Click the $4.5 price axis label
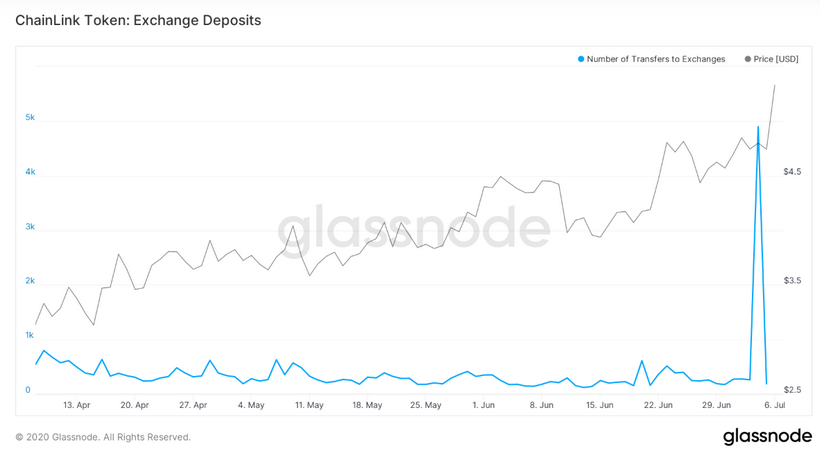The image size is (820, 451). pos(792,172)
